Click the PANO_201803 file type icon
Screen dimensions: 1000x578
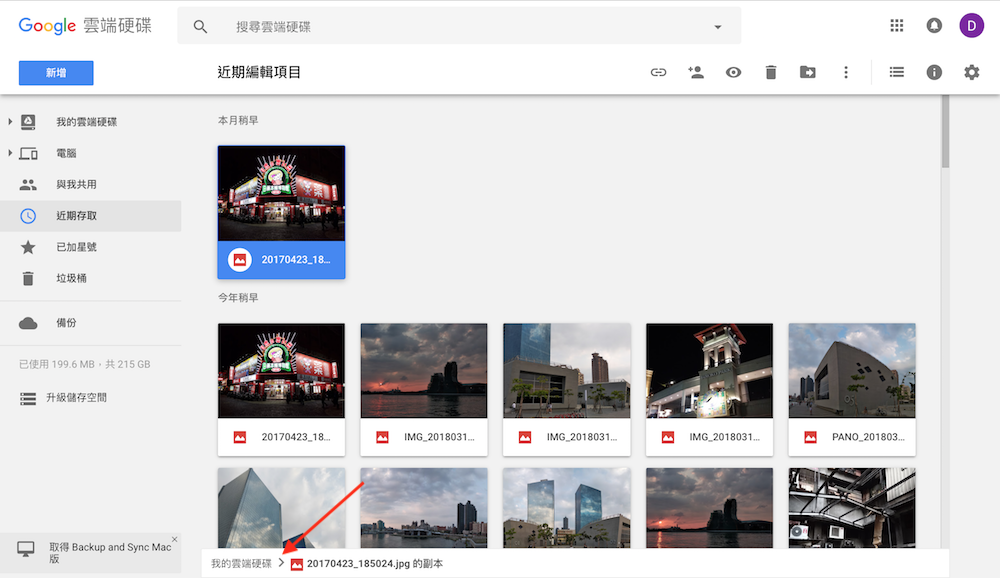click(810, 437)
